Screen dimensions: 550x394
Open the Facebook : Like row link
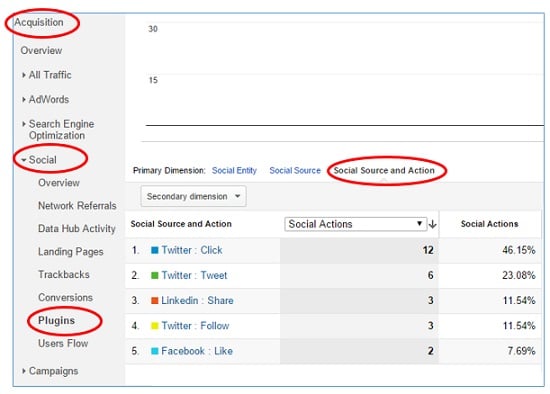click(x=197, y=351)
